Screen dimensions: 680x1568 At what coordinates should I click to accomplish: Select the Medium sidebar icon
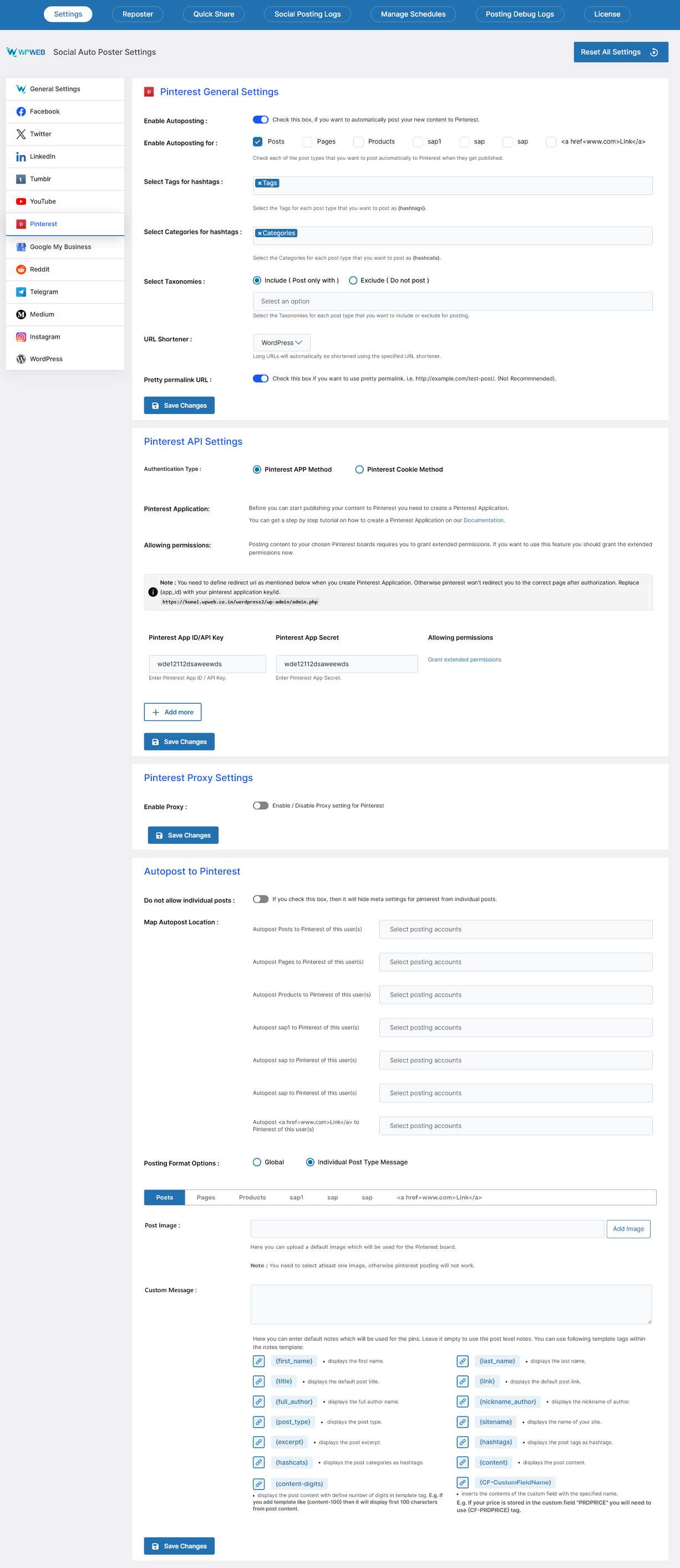[21, 314]
